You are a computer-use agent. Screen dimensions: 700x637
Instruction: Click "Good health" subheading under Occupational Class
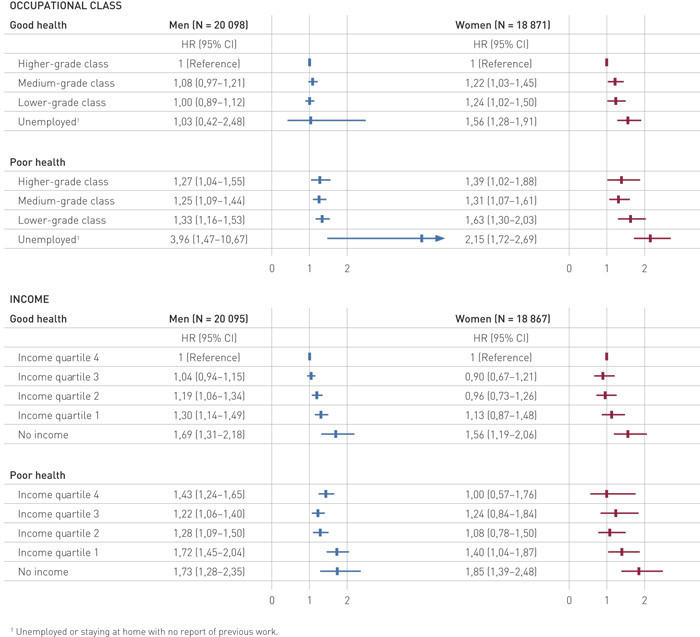pyautogui.click(x=43, y=25)
